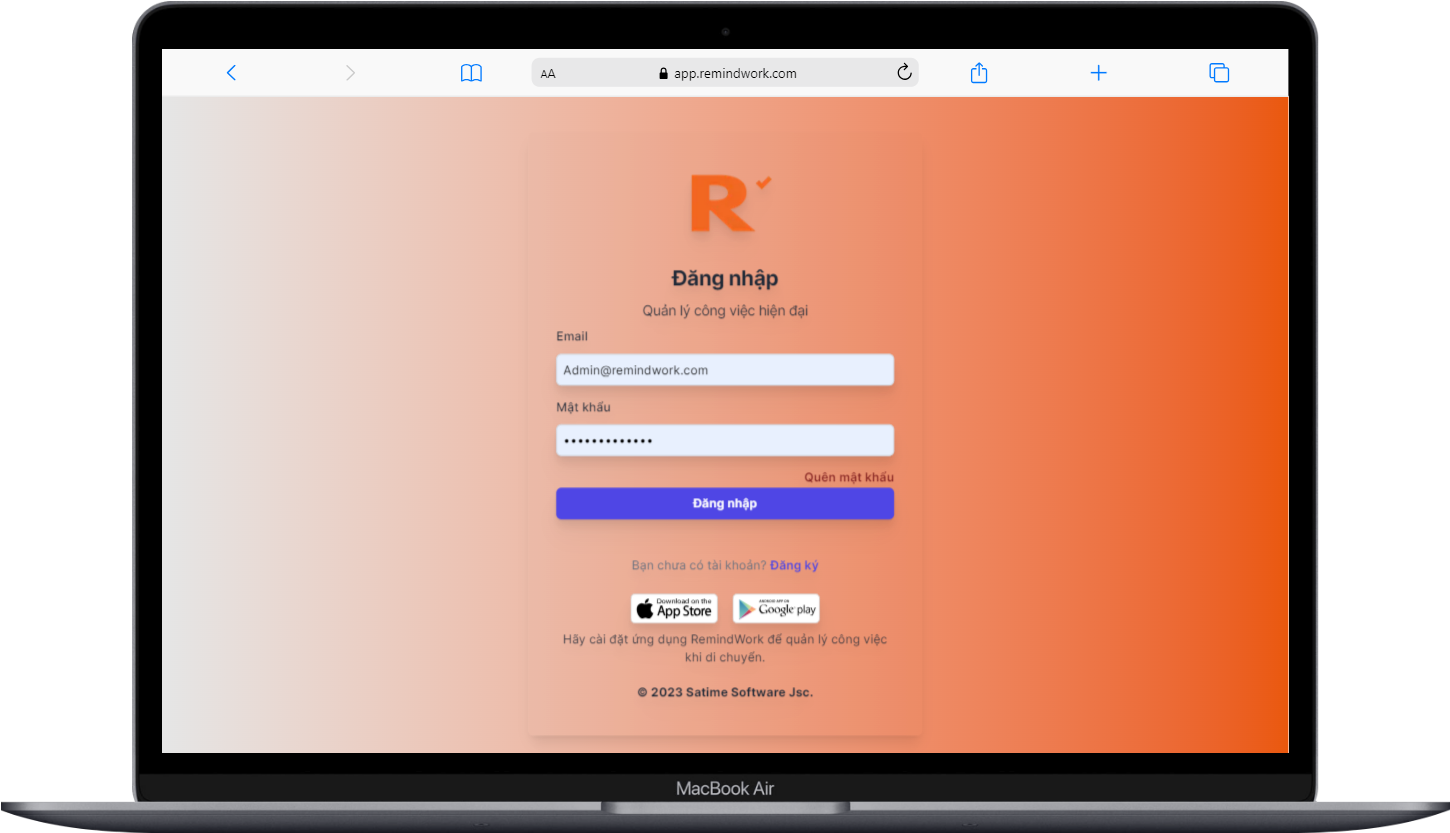Show all tabs using the tab overview icon
This screenshot has height=833, width=1450.
pos(1219,72)
